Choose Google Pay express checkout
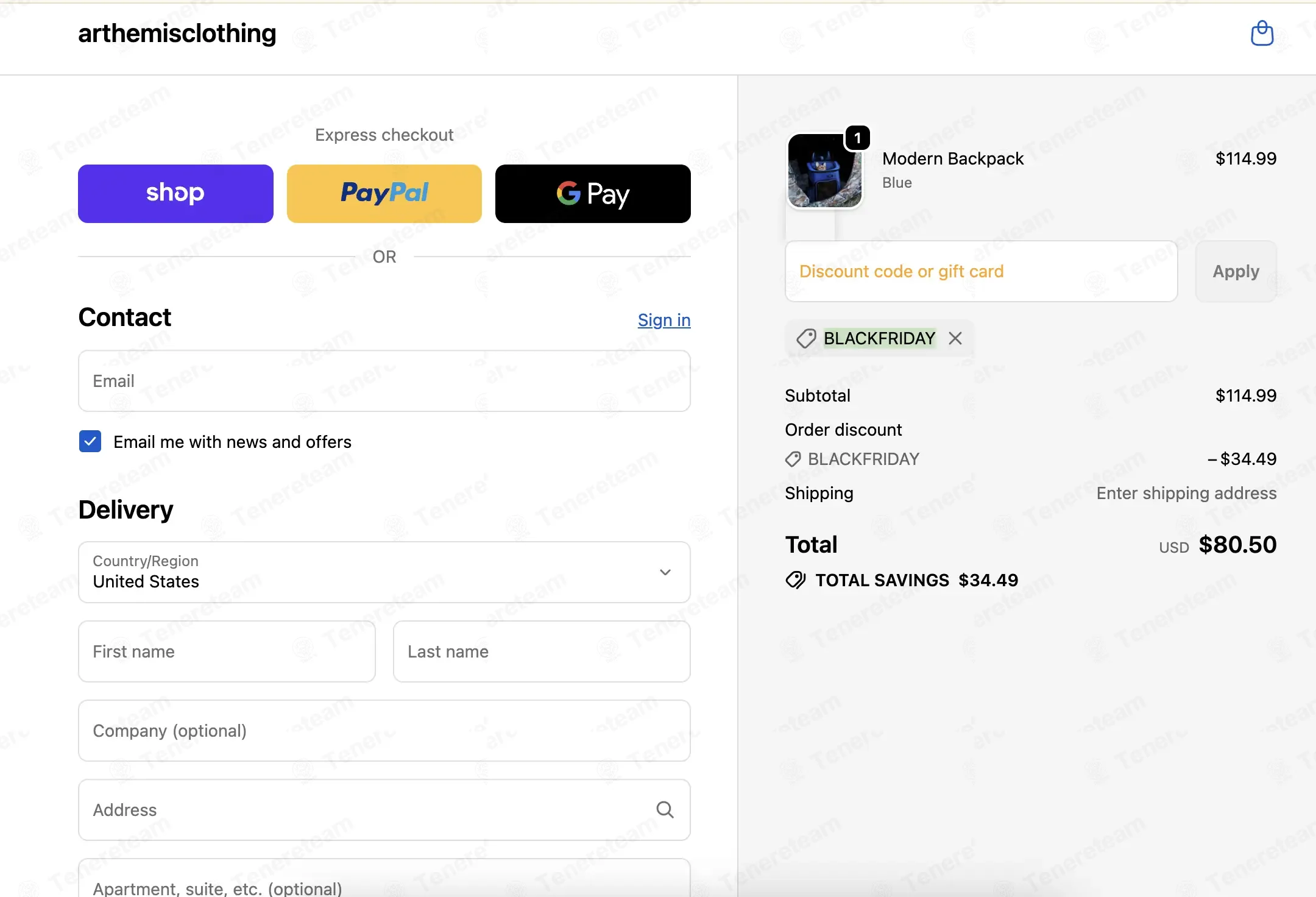The height and width of the screenshot is (897, 1316). pos(593,194)
